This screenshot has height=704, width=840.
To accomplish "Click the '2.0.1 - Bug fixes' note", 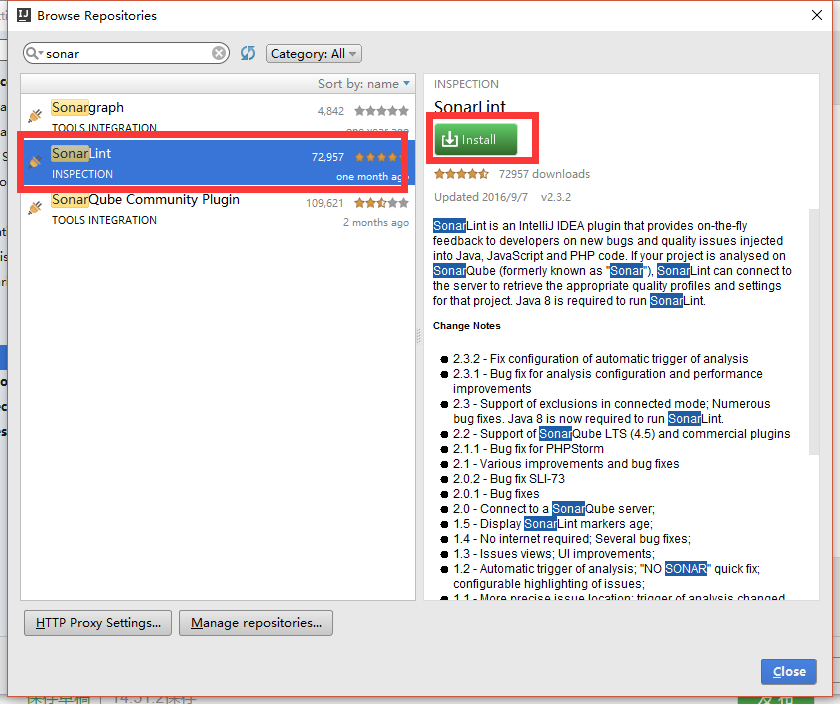I will [x=496, y=493].
